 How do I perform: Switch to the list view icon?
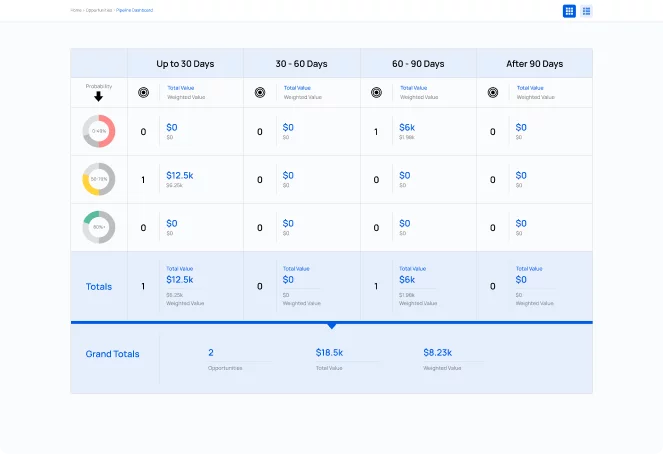pos(586,11)
